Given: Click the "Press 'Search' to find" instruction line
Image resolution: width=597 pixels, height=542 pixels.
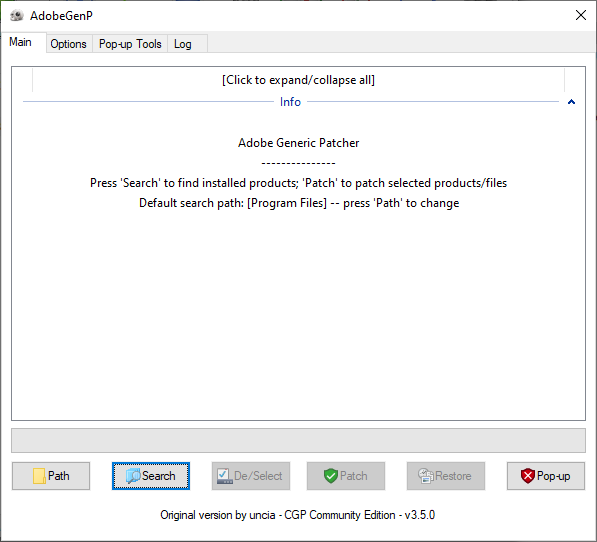Looking at the screenshot, I should click(x=298, y=183).
